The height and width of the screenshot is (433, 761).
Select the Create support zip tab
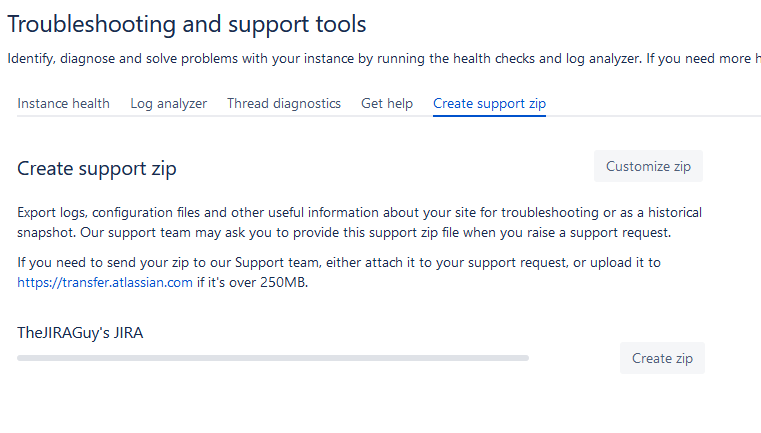[x=489, y=103]
